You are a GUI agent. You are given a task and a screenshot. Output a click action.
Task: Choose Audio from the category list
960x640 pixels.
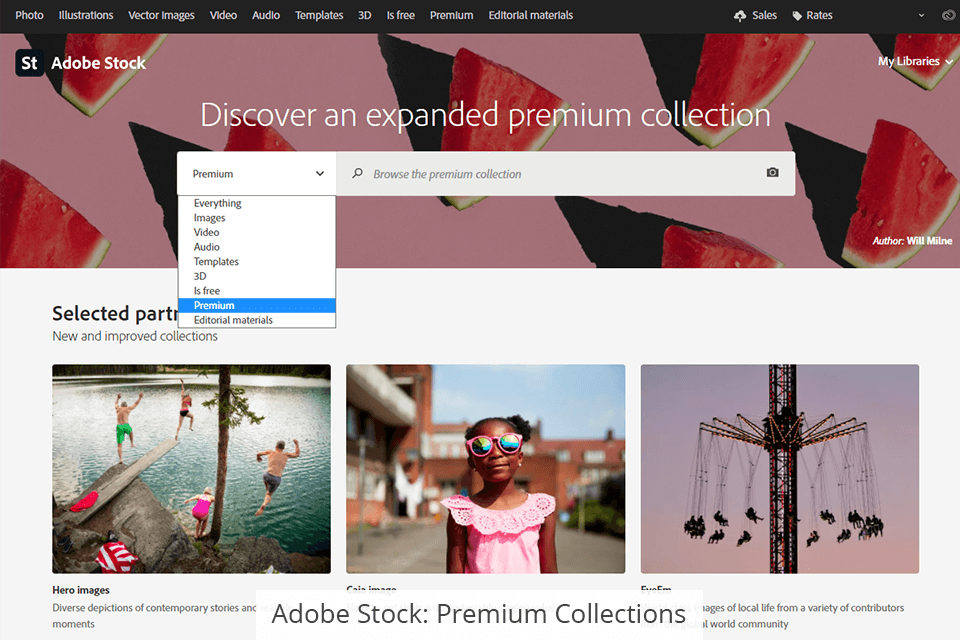pyautogui.click(x=257, y=247)
